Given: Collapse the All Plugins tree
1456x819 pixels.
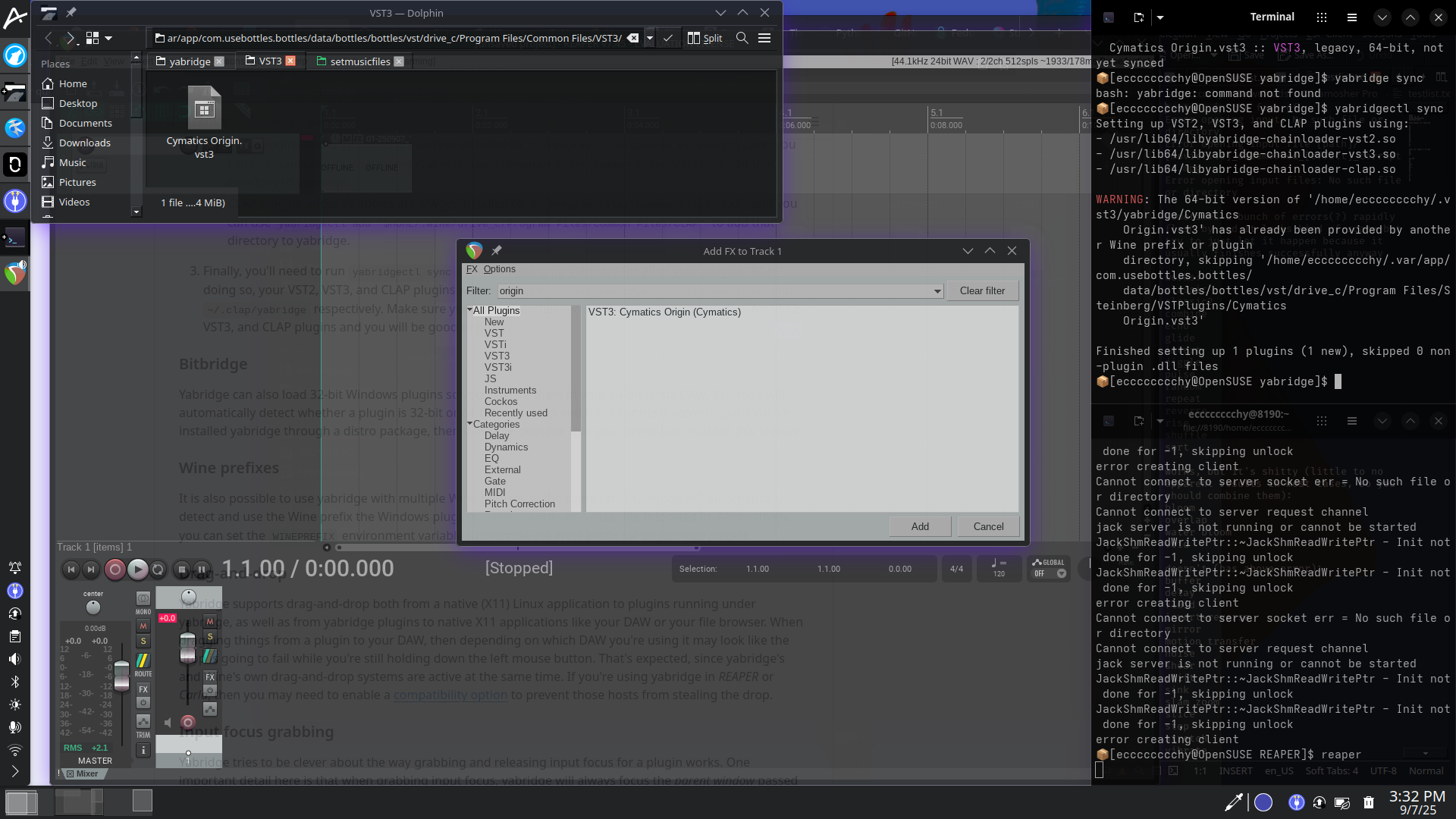Looking at the screenshot, I should pyautogui.click(x=469, y=310).
